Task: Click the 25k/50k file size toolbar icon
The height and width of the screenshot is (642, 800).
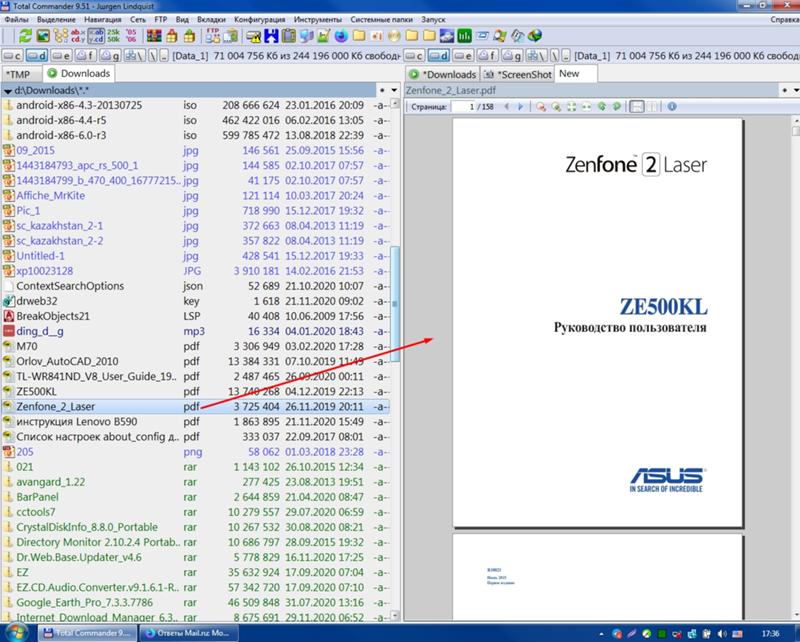Action: pos(113,36)
